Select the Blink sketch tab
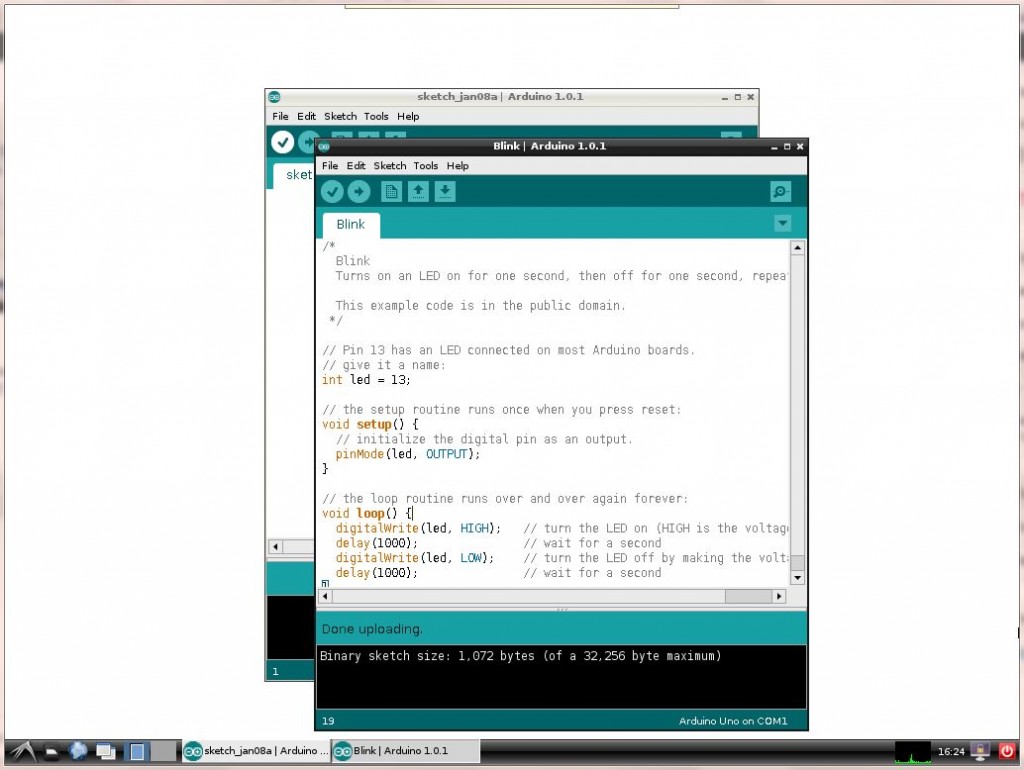The width and height of the screenshot is (1024, 770). click(x=351, y=225)
